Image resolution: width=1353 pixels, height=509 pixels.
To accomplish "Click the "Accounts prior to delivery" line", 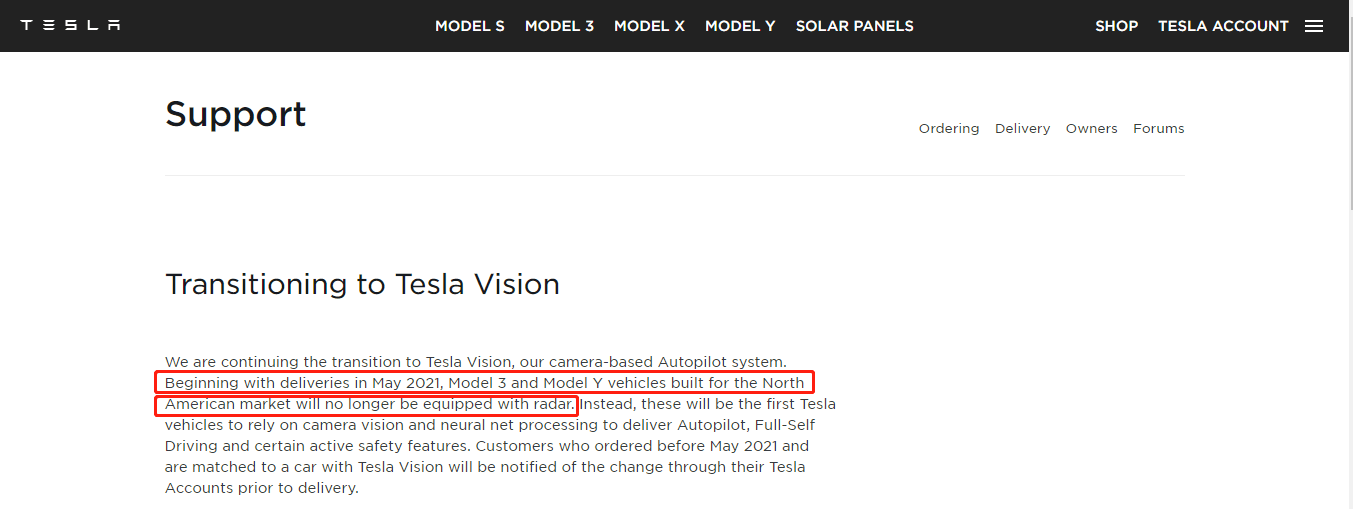I will point(261,488).
